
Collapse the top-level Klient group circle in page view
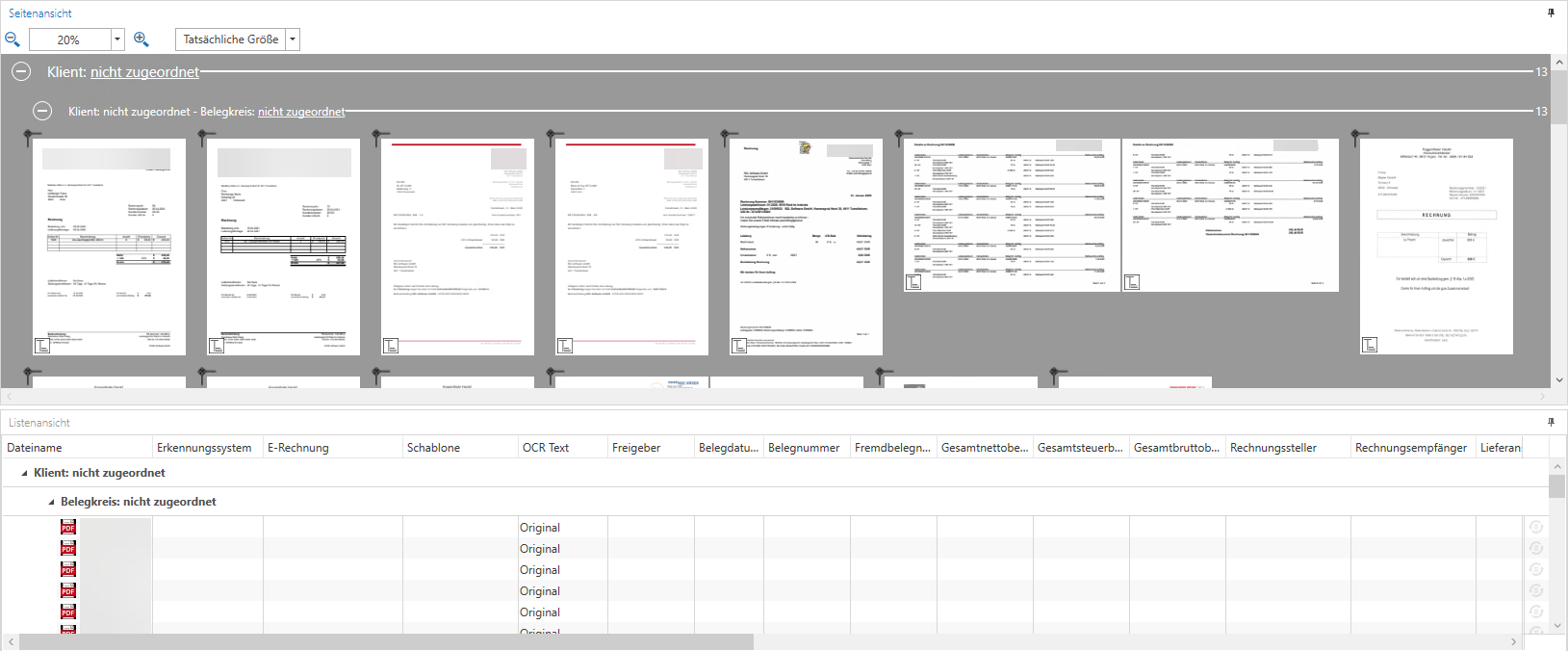[21, 72]
